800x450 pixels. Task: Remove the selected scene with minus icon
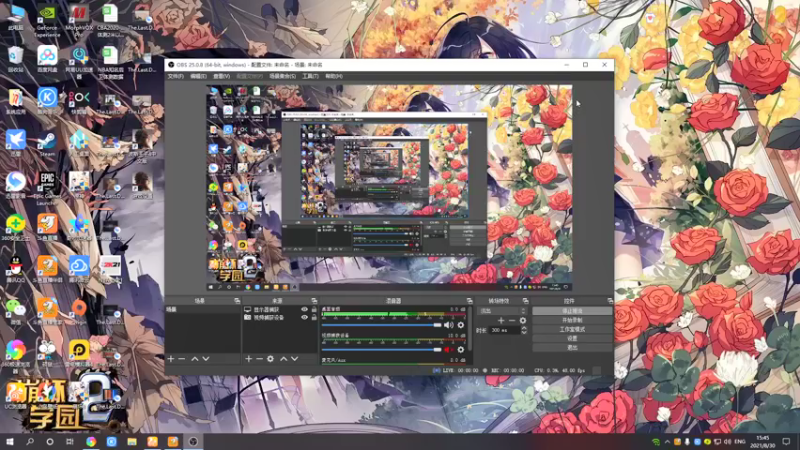click(182, 359)
